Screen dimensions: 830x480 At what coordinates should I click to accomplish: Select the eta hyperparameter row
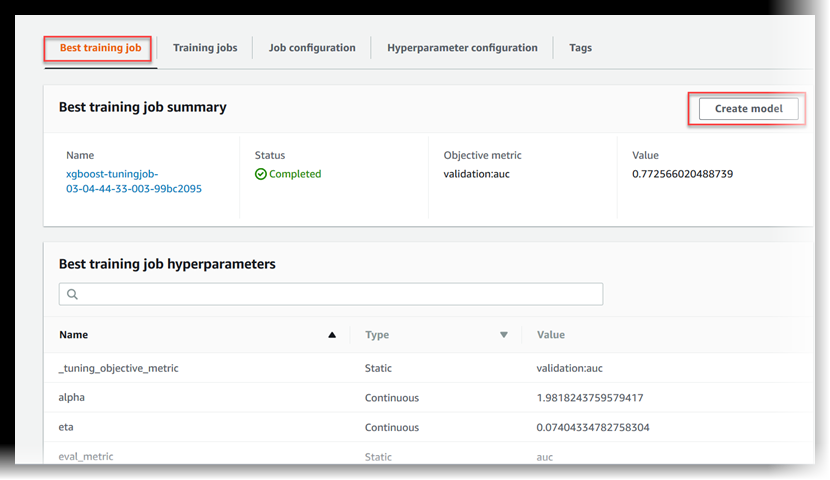67,427
